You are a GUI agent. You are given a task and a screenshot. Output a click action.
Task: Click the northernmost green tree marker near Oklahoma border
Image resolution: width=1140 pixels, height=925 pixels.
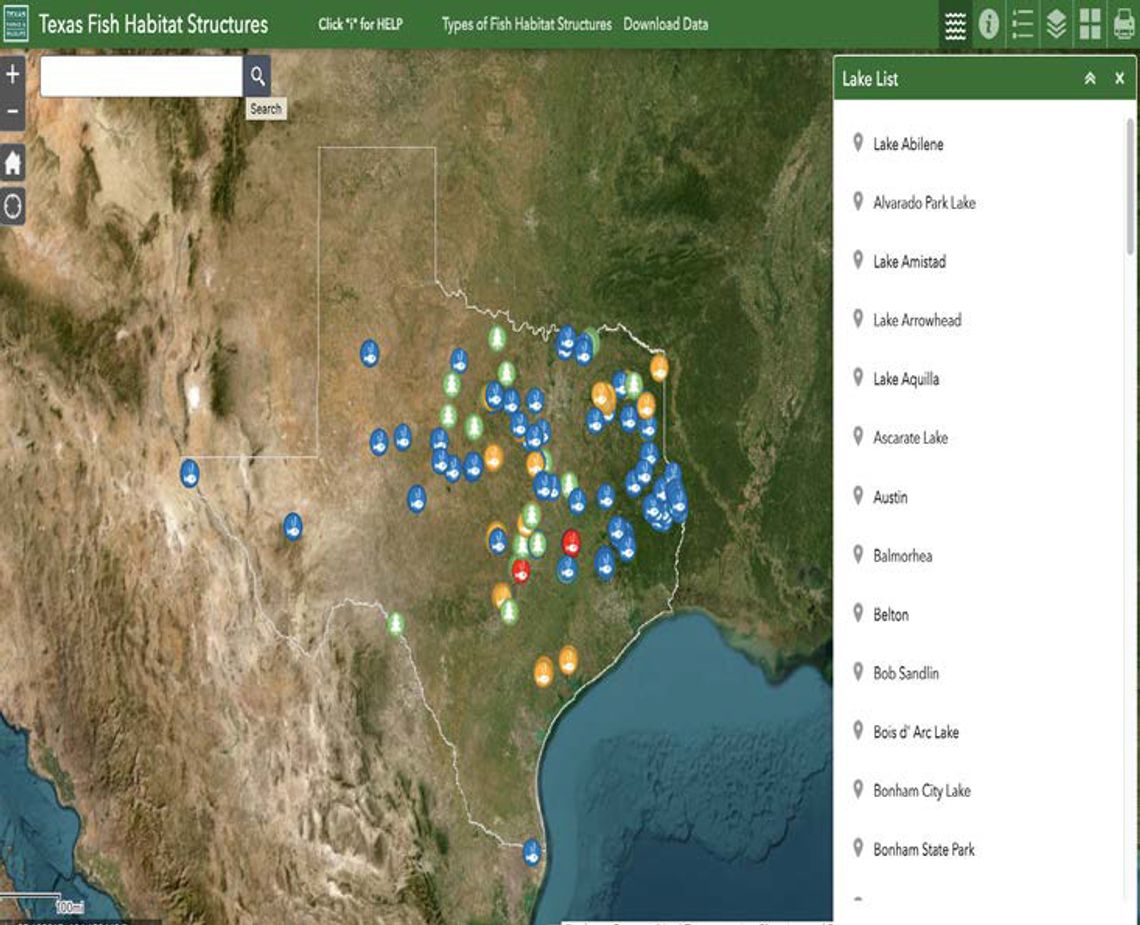pos(497,338)
